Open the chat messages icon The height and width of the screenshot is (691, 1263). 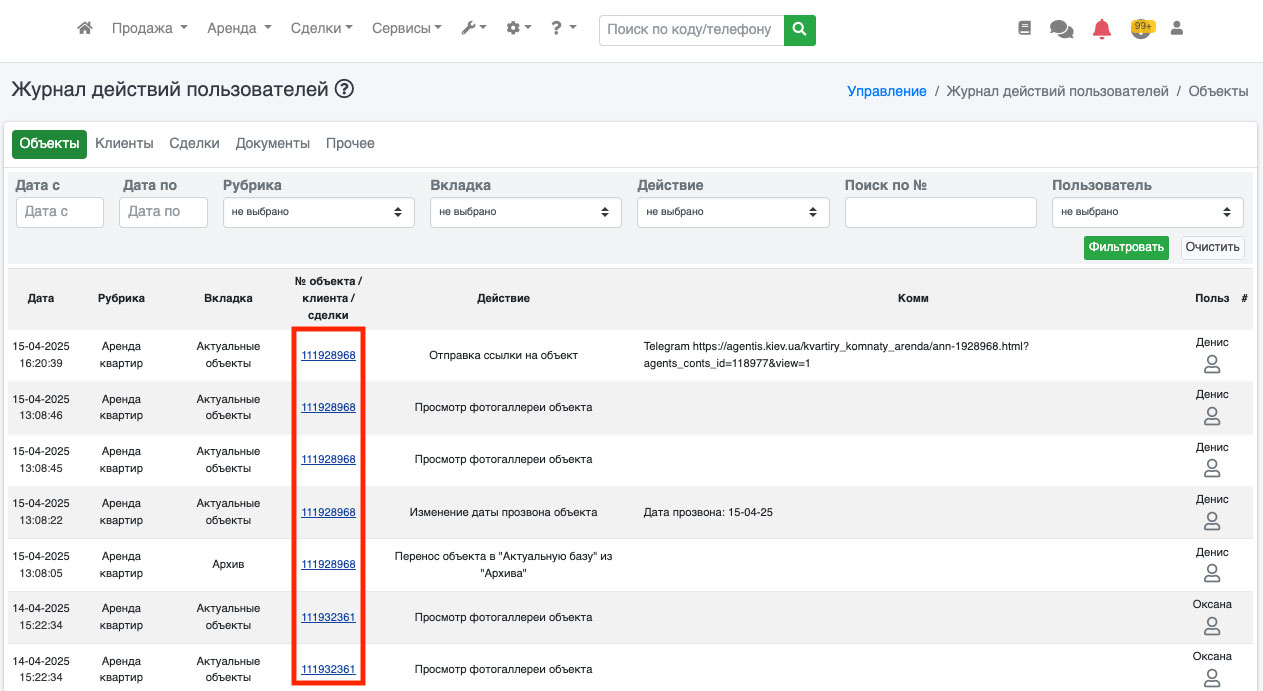(x=1061, y=29)
